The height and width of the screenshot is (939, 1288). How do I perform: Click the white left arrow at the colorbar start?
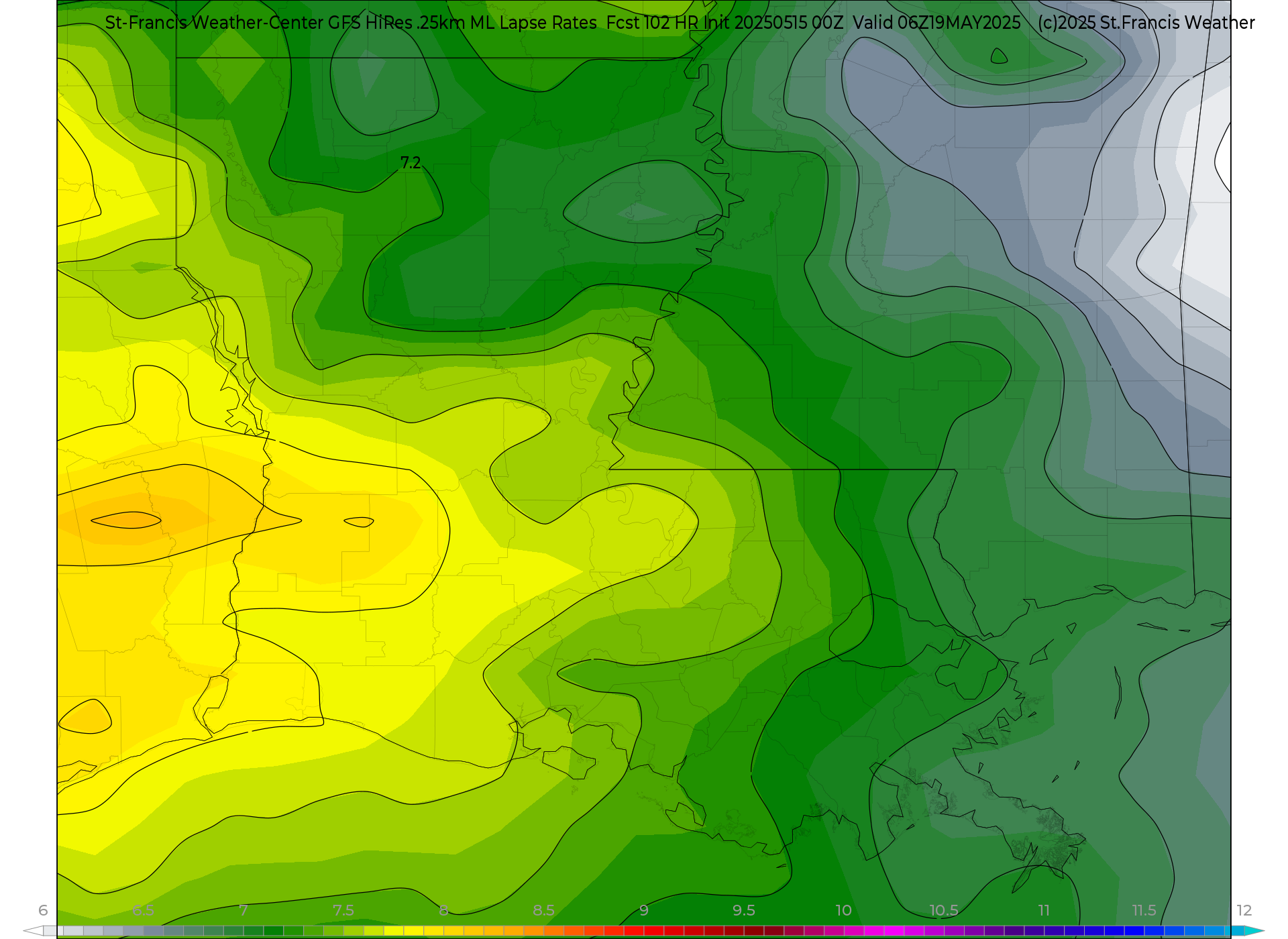[x=33, y=931]
